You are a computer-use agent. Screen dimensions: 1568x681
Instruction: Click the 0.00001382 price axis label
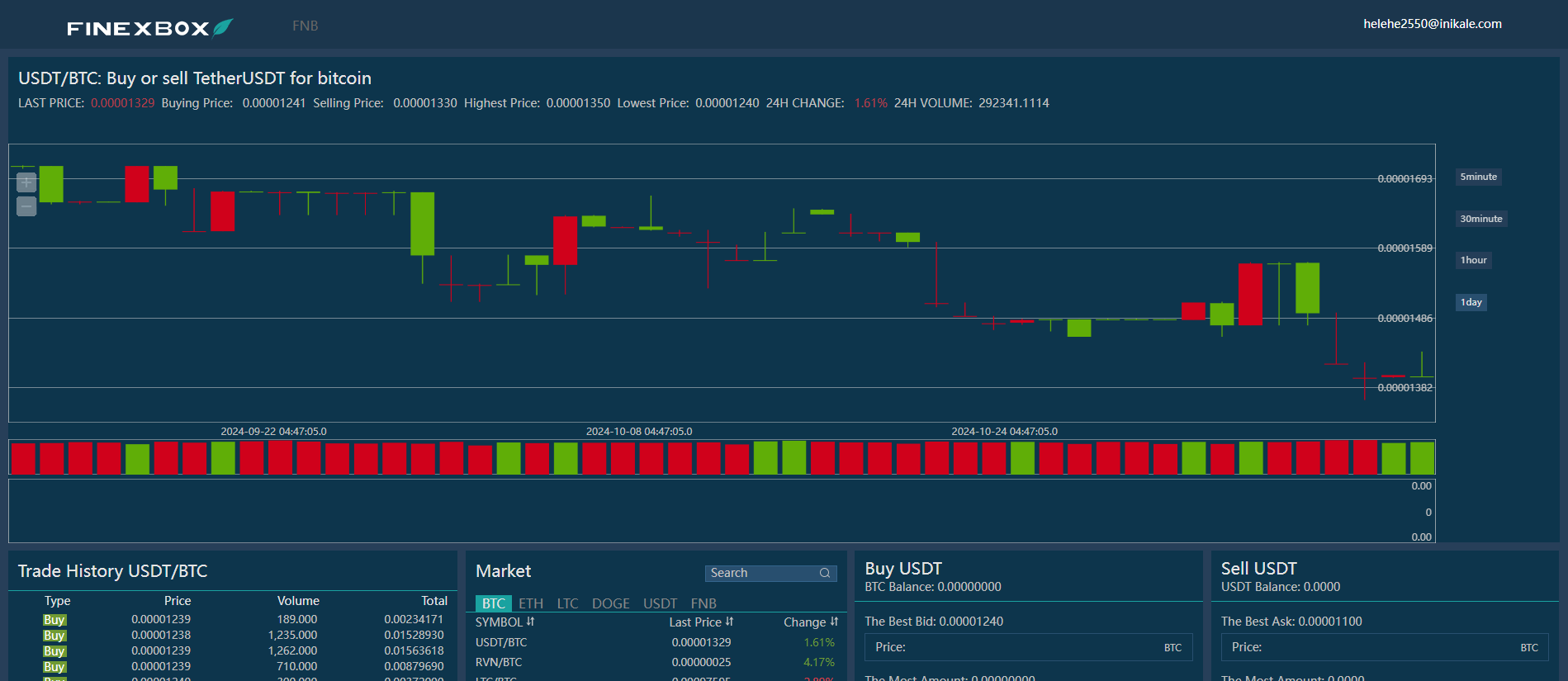(1405, 388)
